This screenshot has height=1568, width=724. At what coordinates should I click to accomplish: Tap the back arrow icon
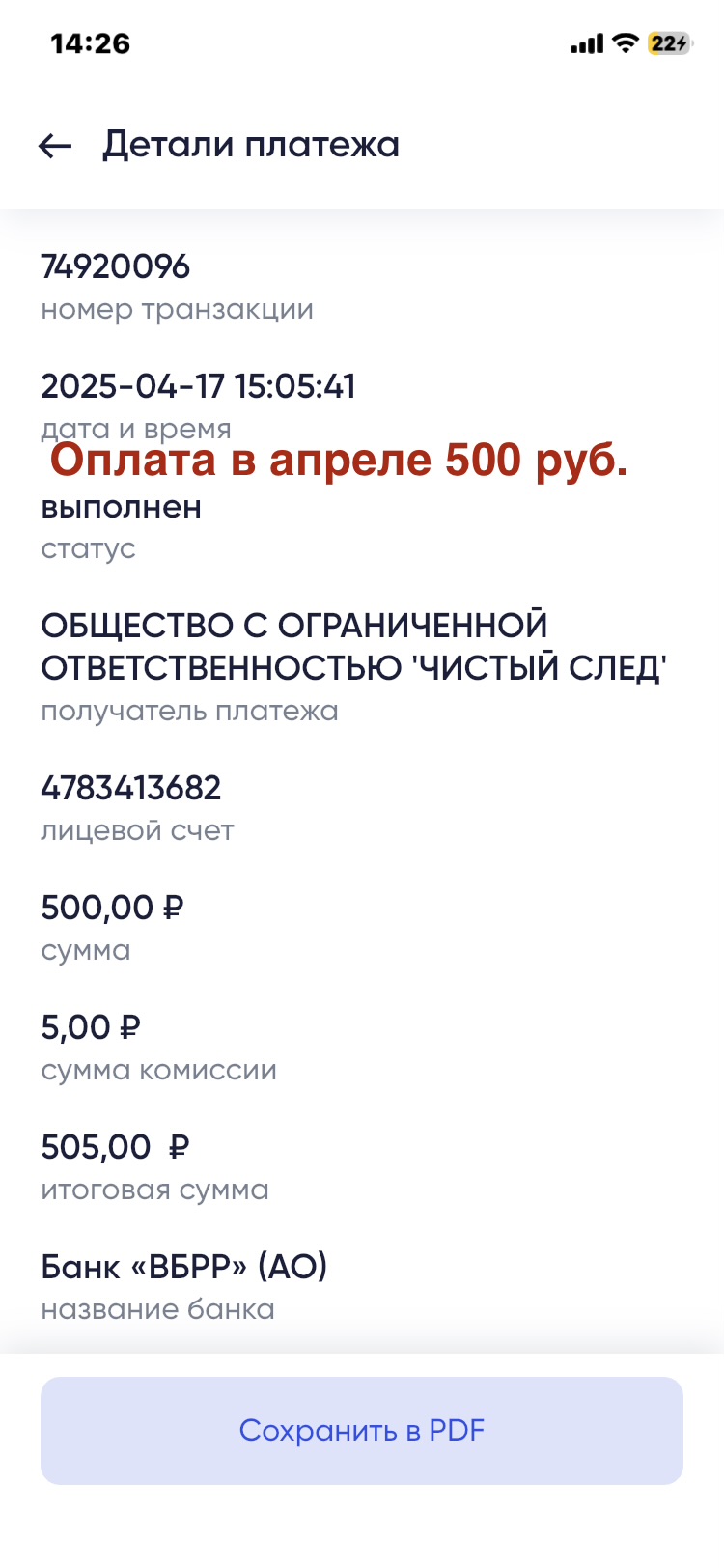tap(55, 146)
